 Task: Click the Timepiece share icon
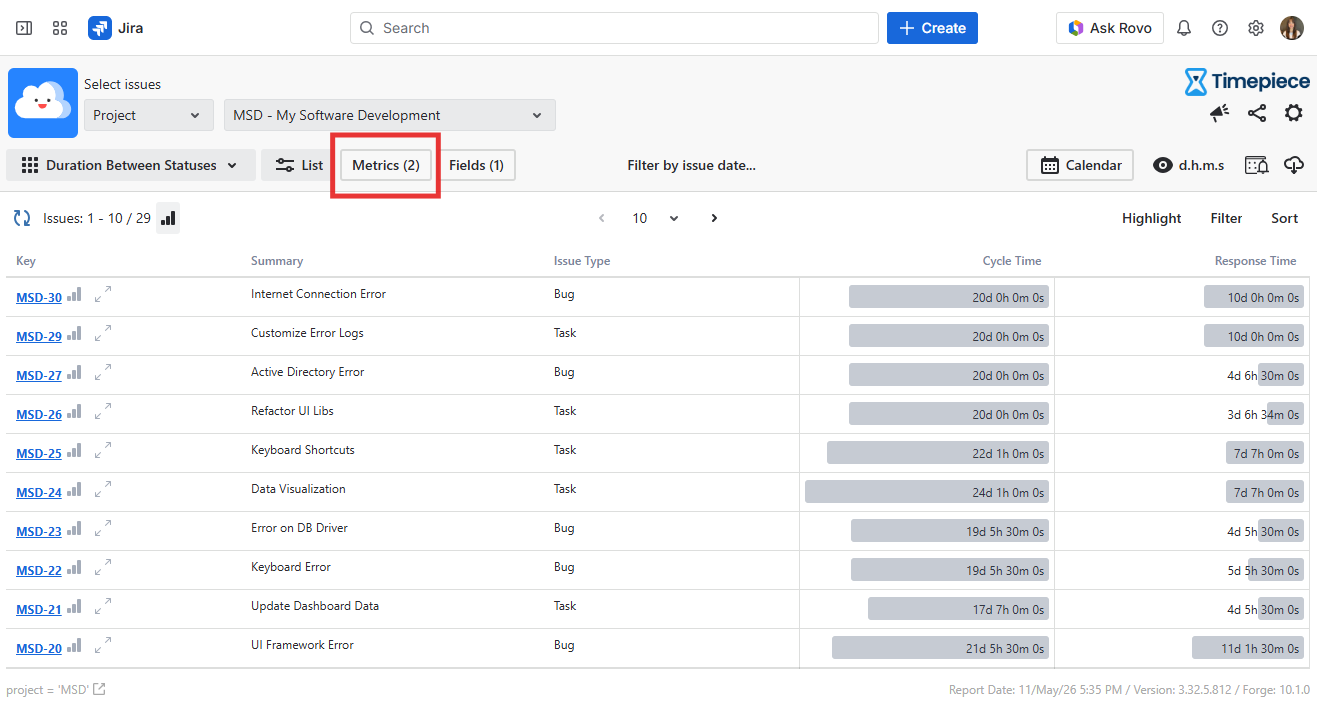pyautogui.click(x=1257, y=113)
